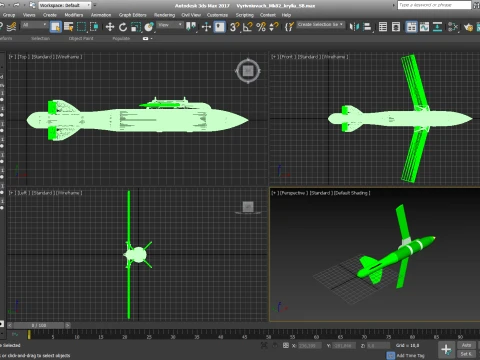Toggle Spinner Snap
This screenshot has width=480, height=360.
[274, 27]
